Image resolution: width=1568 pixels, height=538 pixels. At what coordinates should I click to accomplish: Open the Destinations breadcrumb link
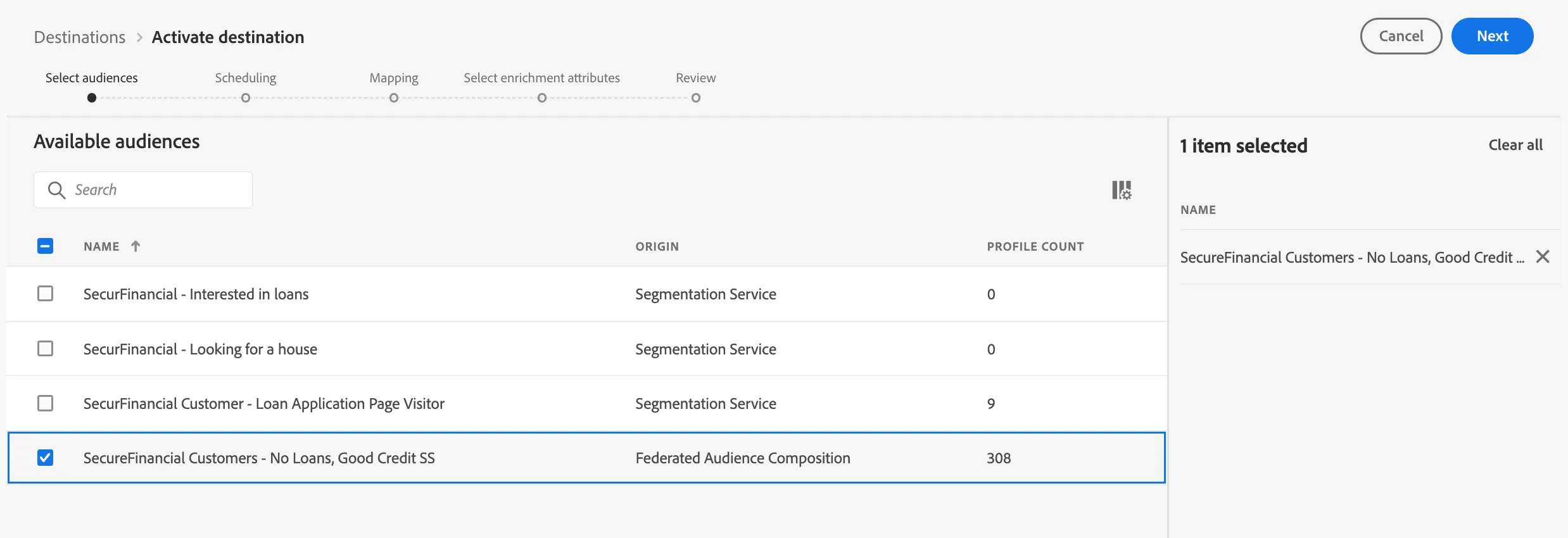[x=80, y=37]
